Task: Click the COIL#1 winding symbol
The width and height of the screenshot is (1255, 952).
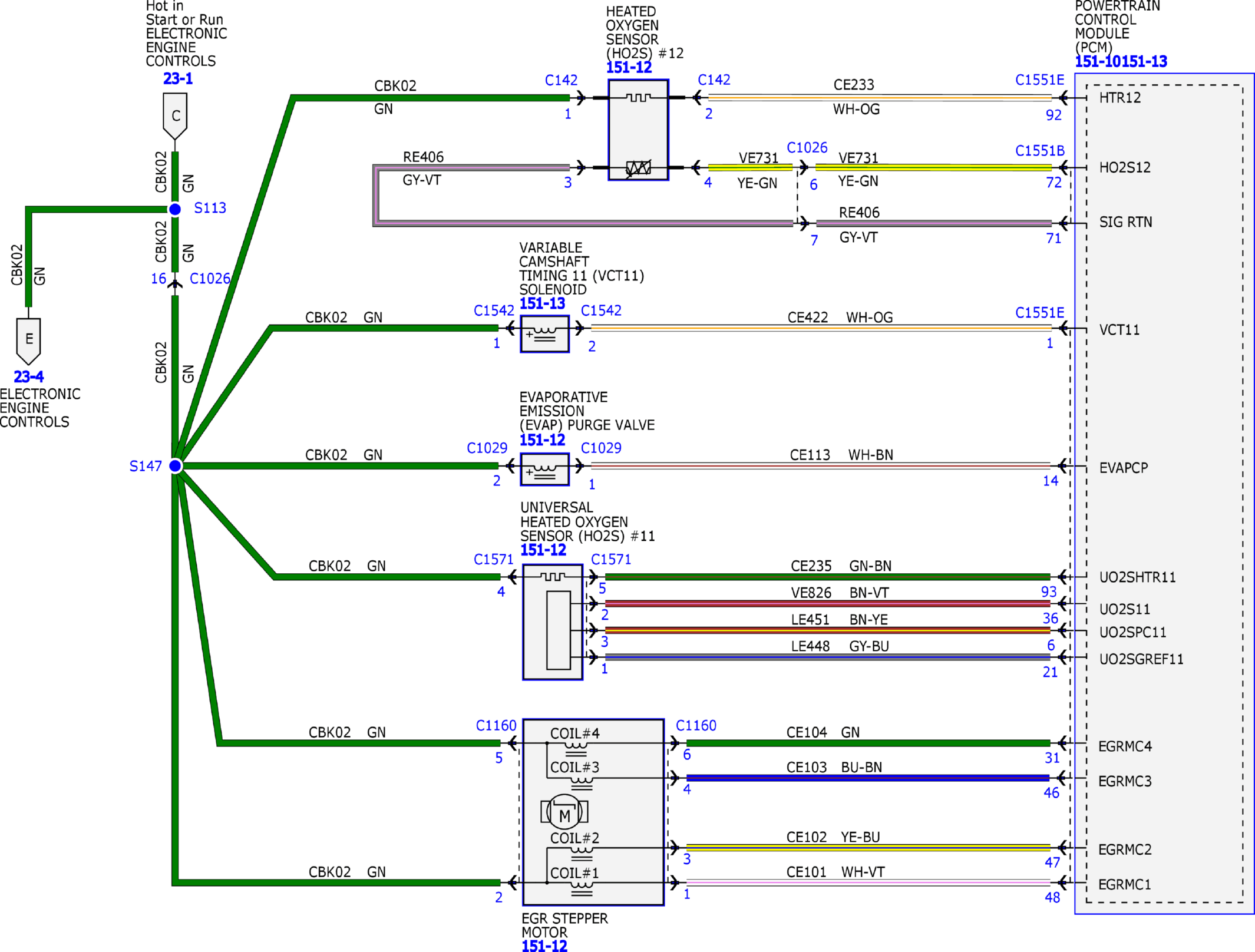Action: click(582, 889)
